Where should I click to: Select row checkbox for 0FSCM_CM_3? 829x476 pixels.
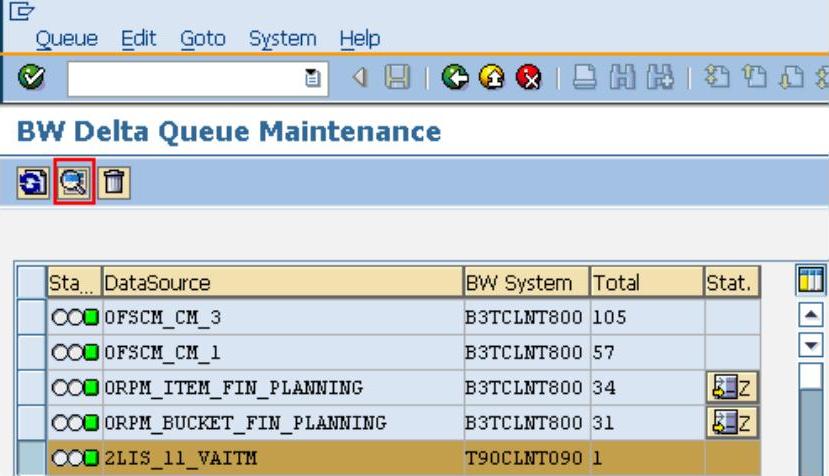point(32,318)
